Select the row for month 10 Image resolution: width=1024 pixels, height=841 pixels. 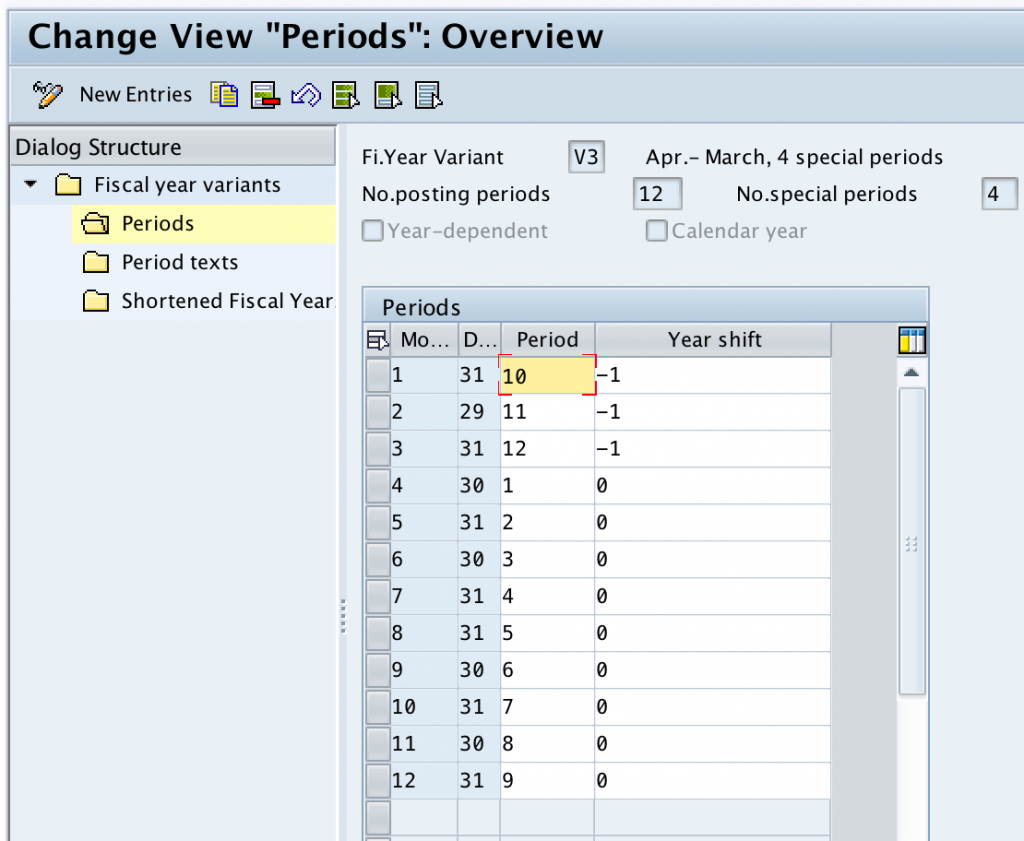[377, 707]
